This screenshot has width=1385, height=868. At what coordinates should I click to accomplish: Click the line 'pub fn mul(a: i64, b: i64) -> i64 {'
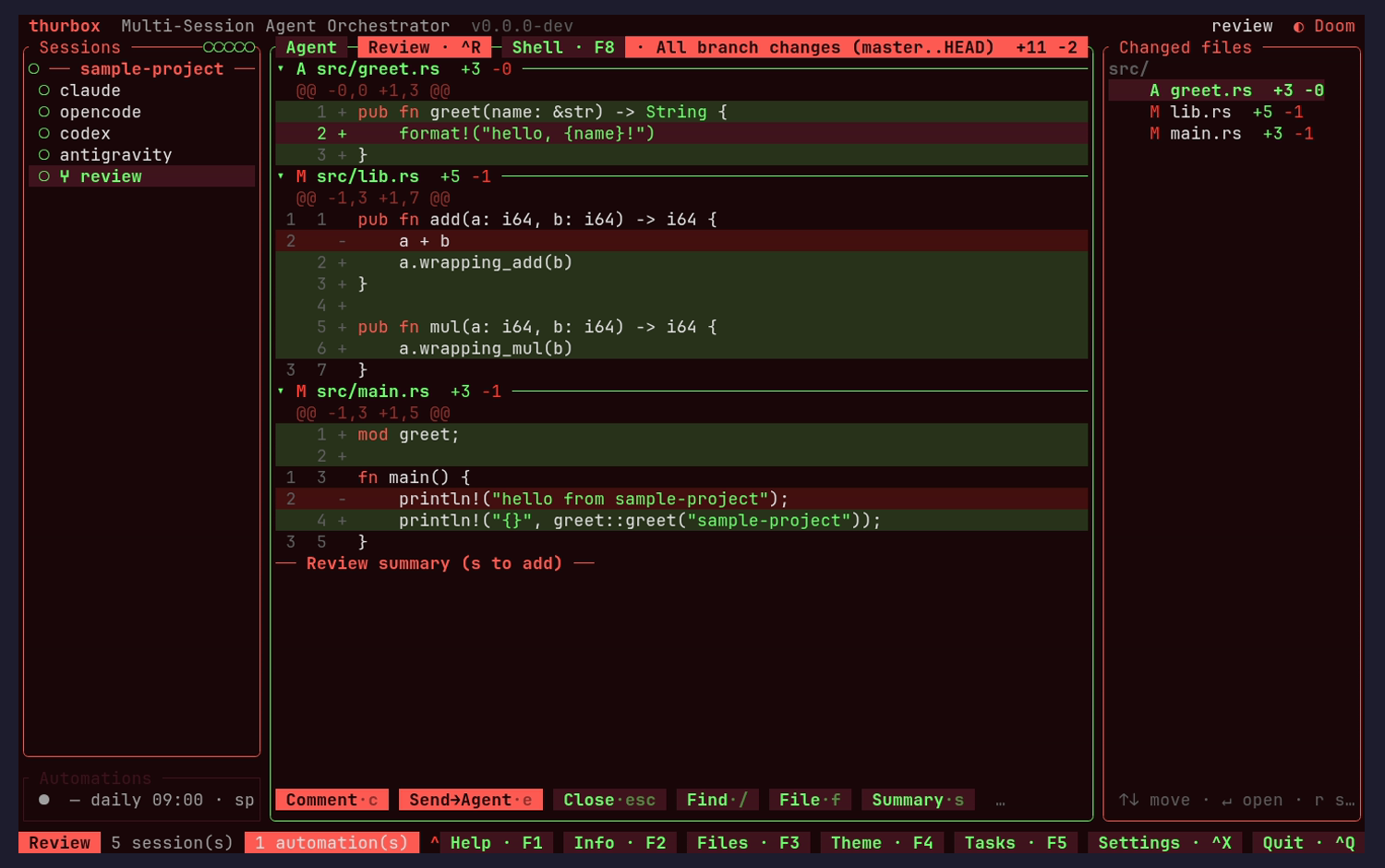(681, 327)
